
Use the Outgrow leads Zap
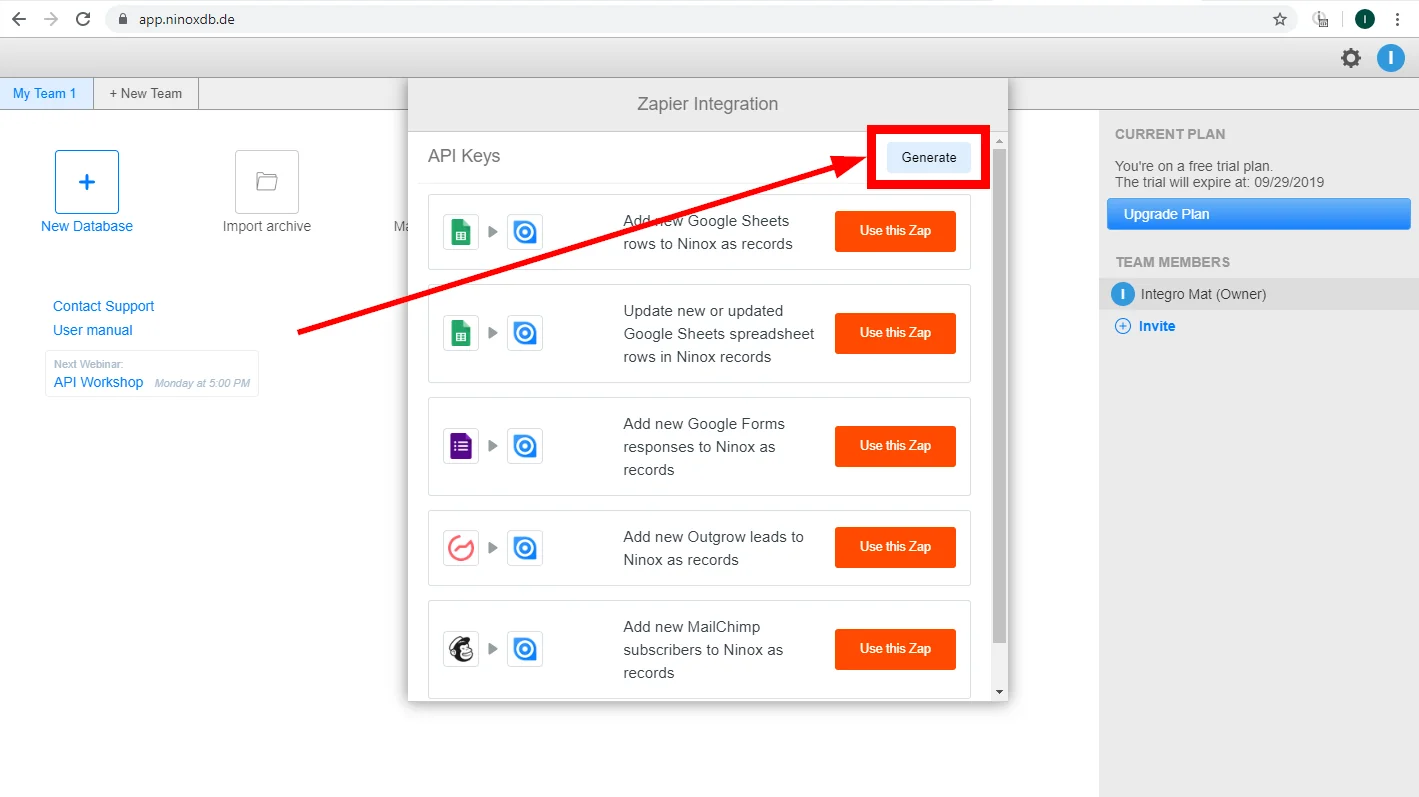[x=895, y=547]
